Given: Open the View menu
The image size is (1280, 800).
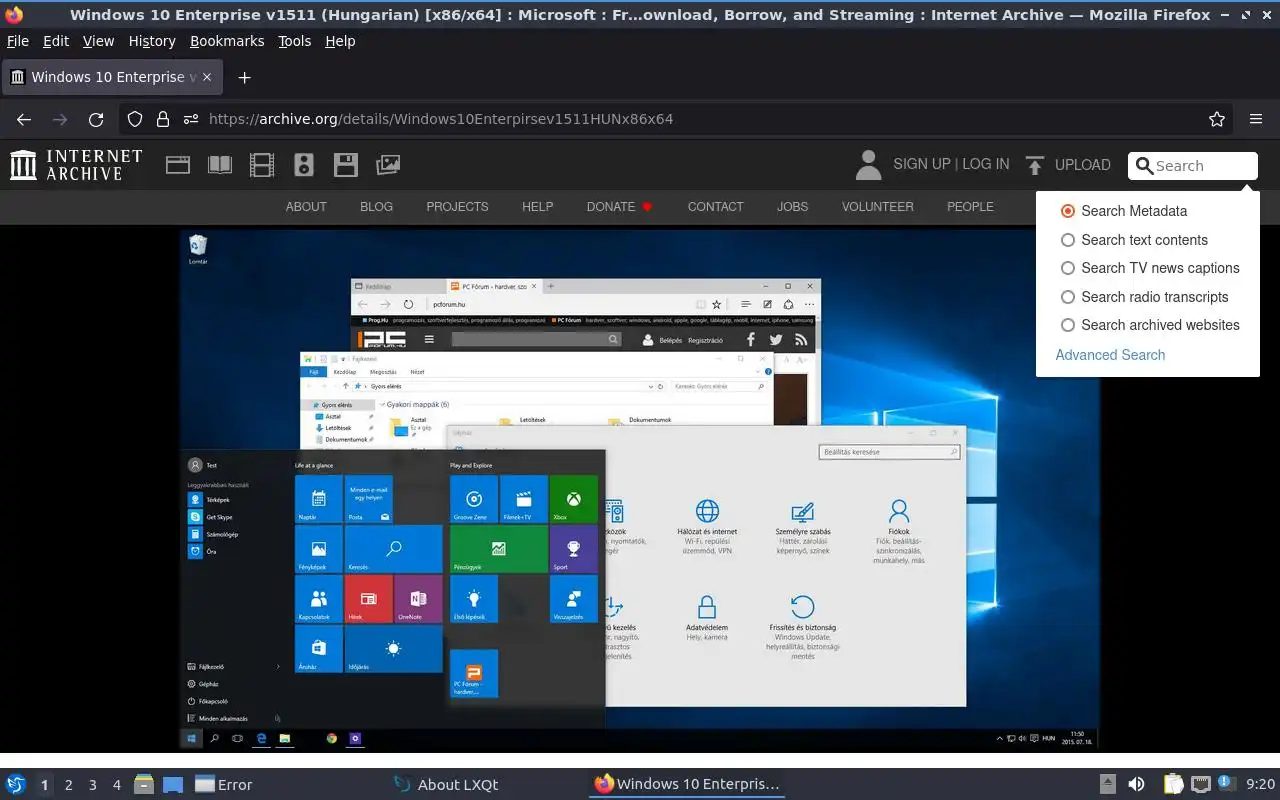Looking at the screenshot, I should click(x=98, y=41).
